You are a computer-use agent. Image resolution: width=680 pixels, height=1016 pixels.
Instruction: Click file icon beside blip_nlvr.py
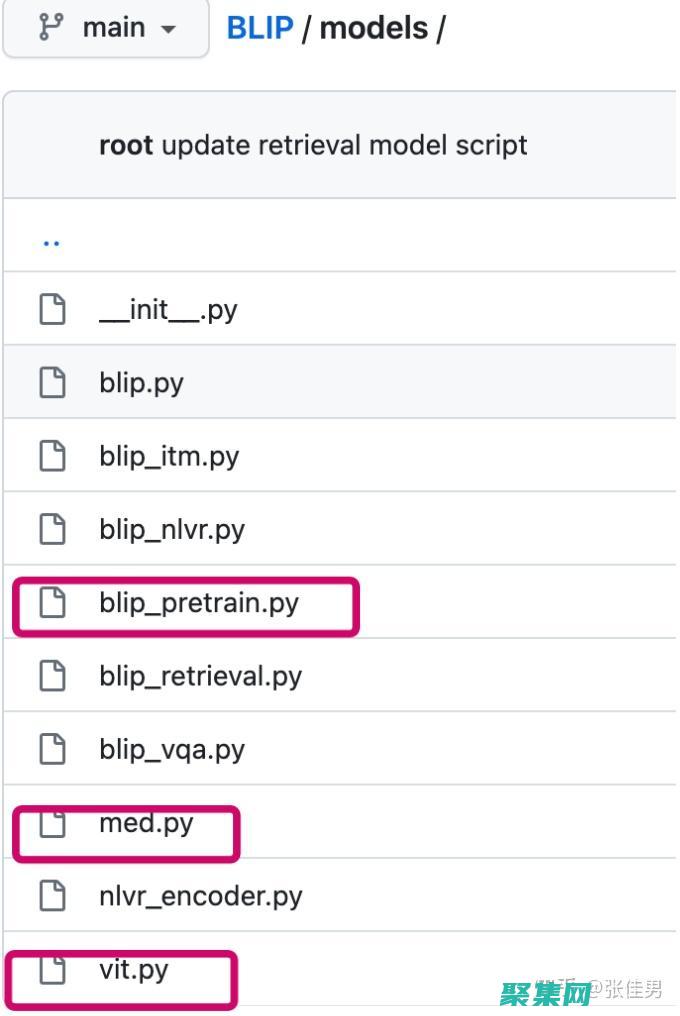52,529
